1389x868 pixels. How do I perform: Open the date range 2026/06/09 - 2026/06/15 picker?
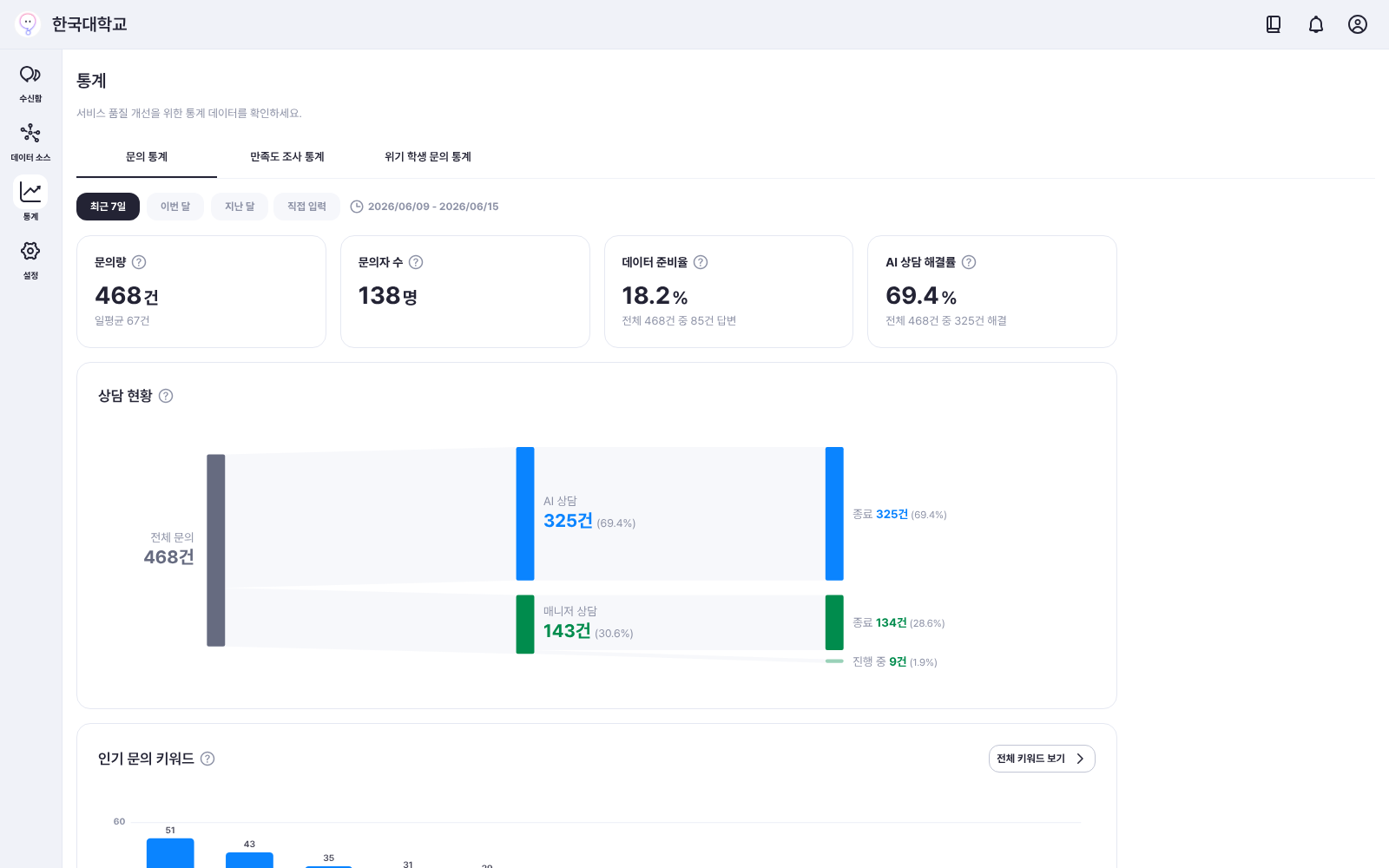tap(425, 207)
